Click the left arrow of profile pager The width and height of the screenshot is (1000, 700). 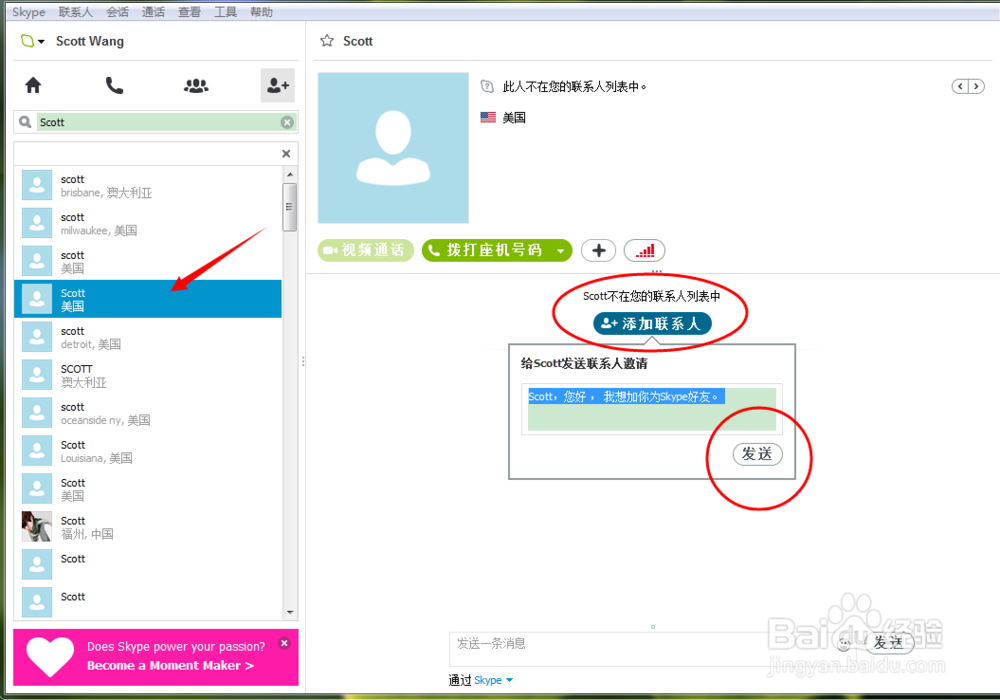click(960, 86)
